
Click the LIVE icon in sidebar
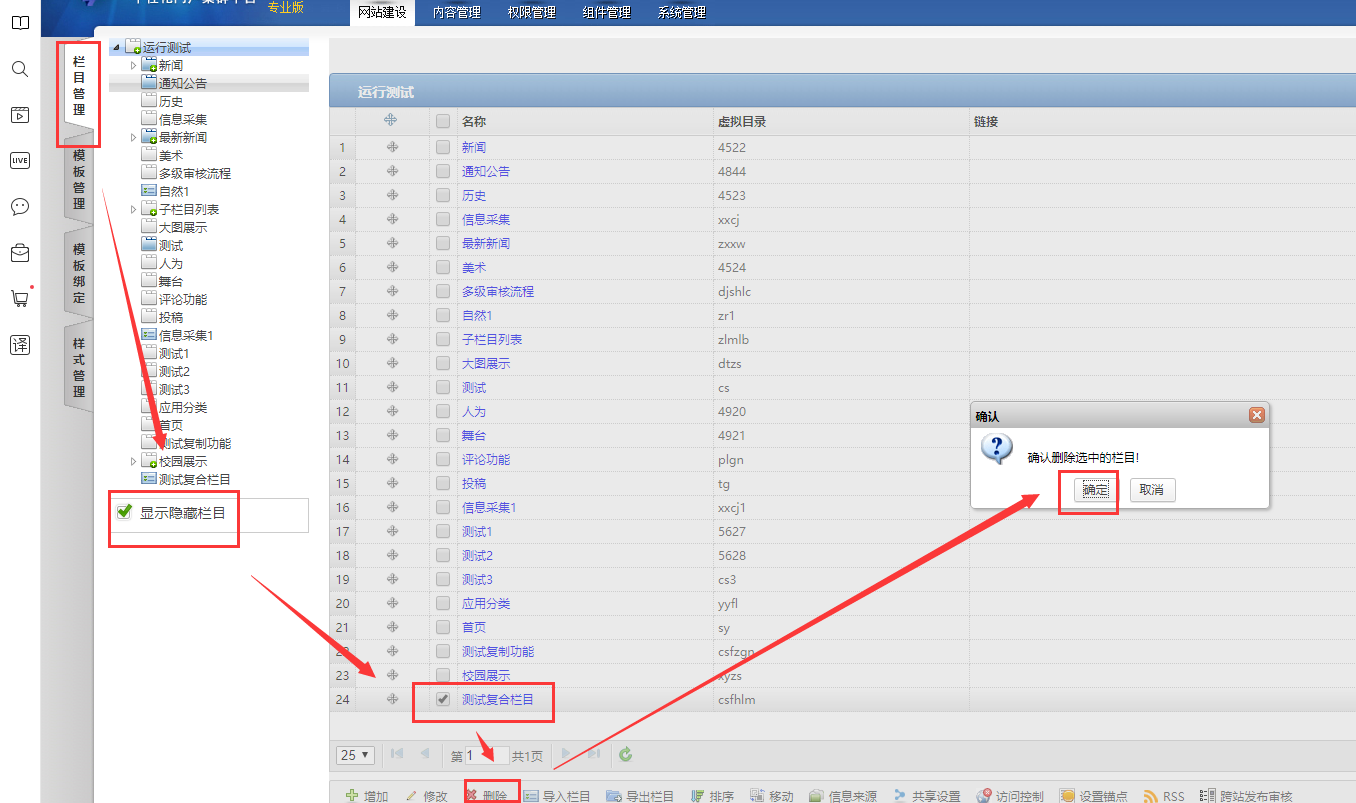coord(20,160)
